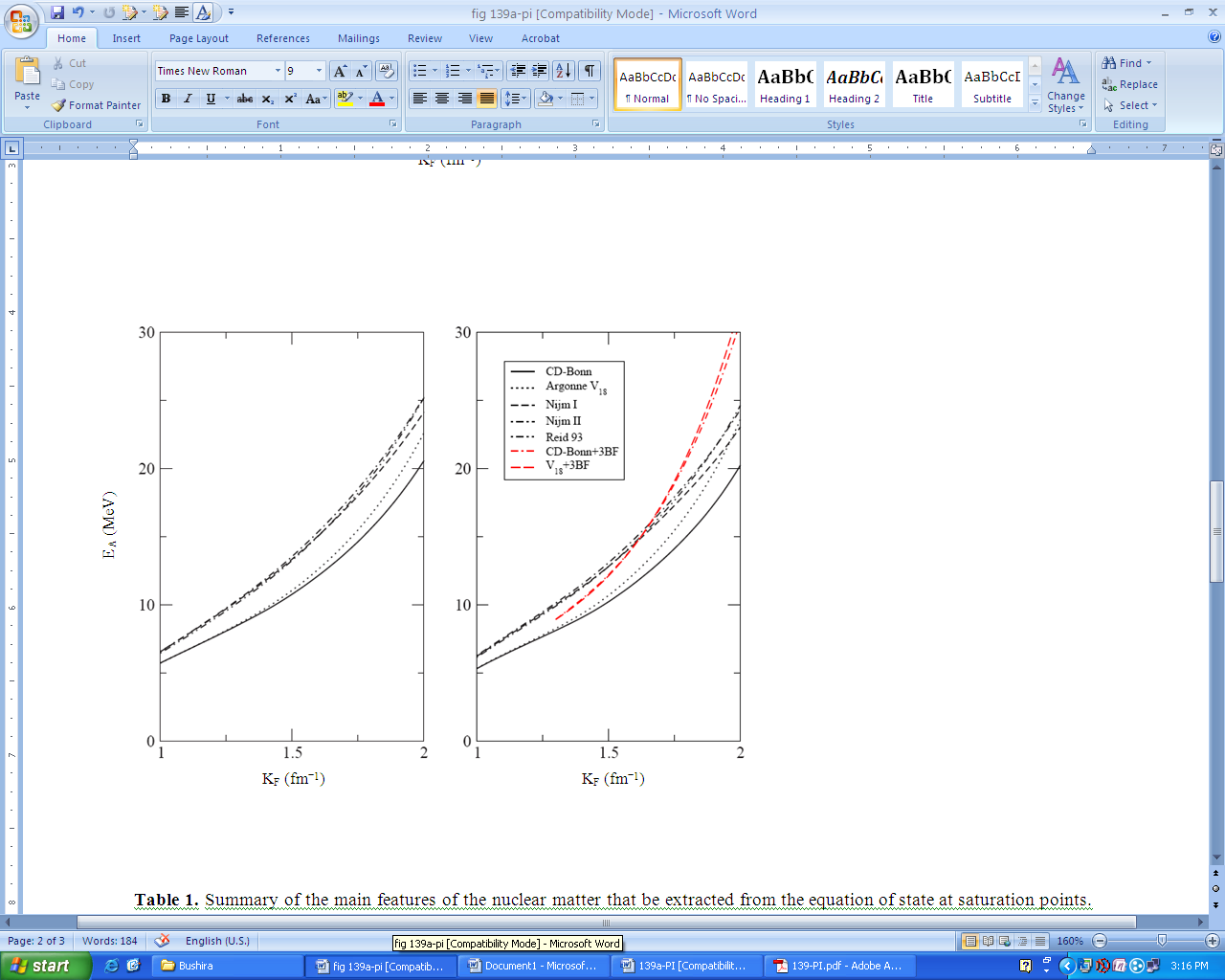Open the References tab

(x=282, y=38)
